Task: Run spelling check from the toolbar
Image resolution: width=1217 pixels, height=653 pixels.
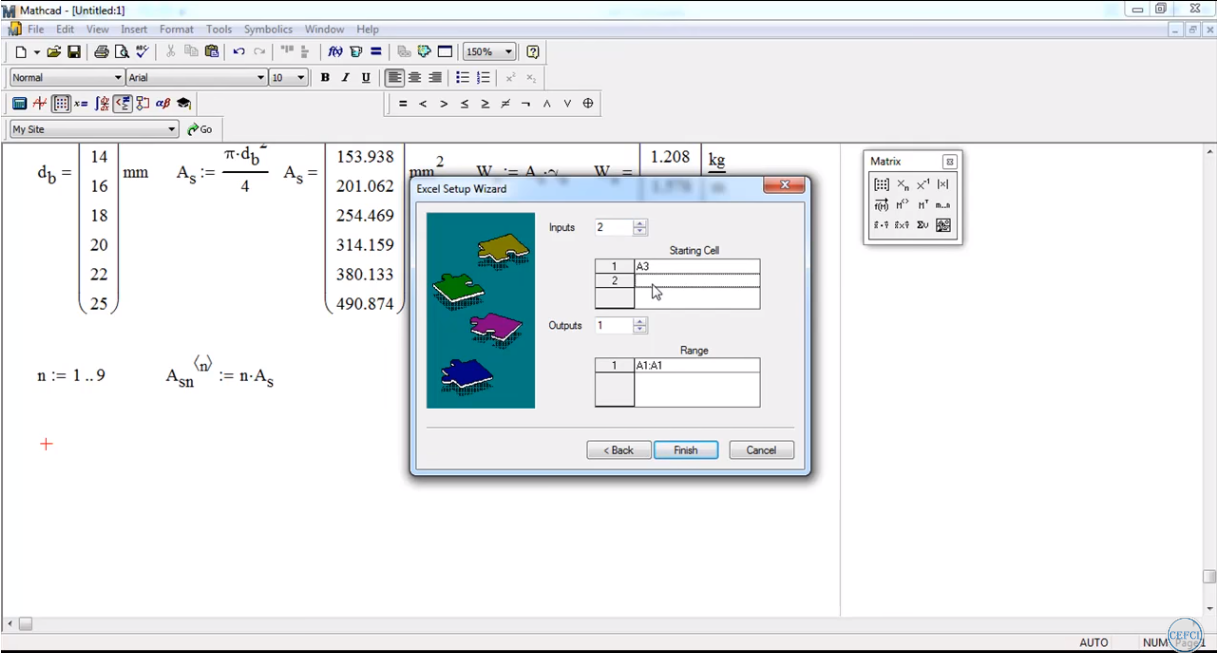Action: 142,52
